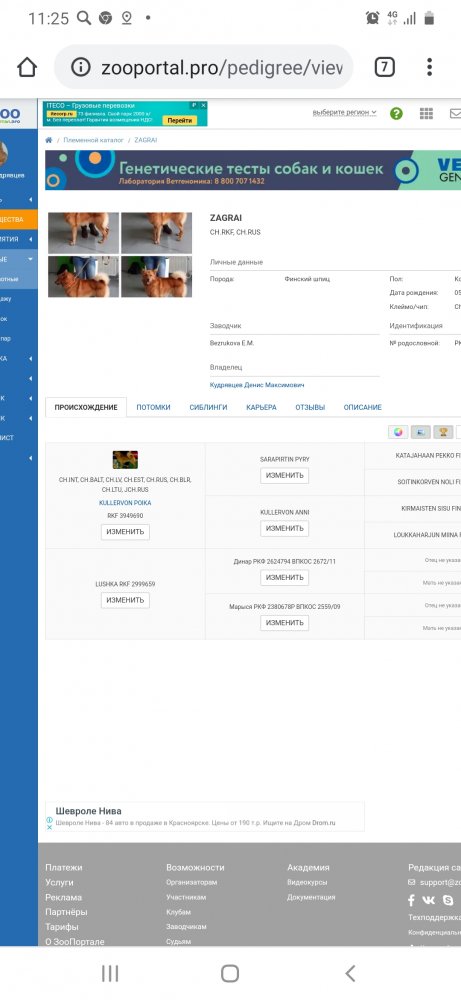Click ИЗМЕНИТЬ under Марыся РКФ 2380678Р

click(x=284, y=623)
